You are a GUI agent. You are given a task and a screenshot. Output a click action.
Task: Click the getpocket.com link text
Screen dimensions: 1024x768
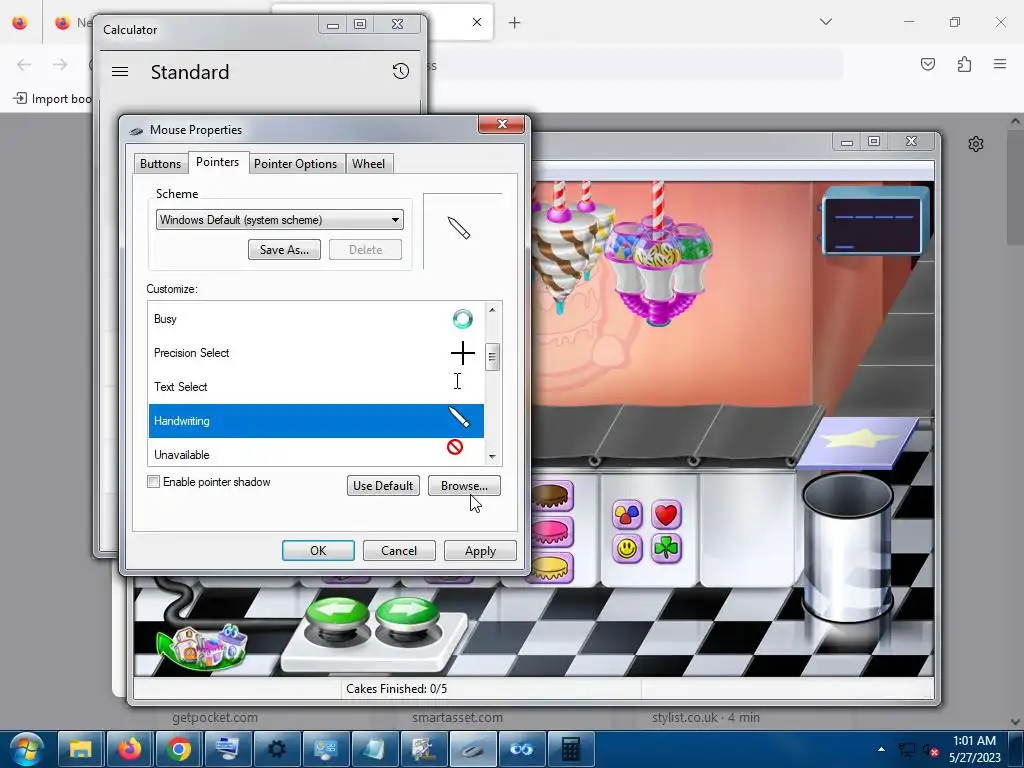coord(215,717)
